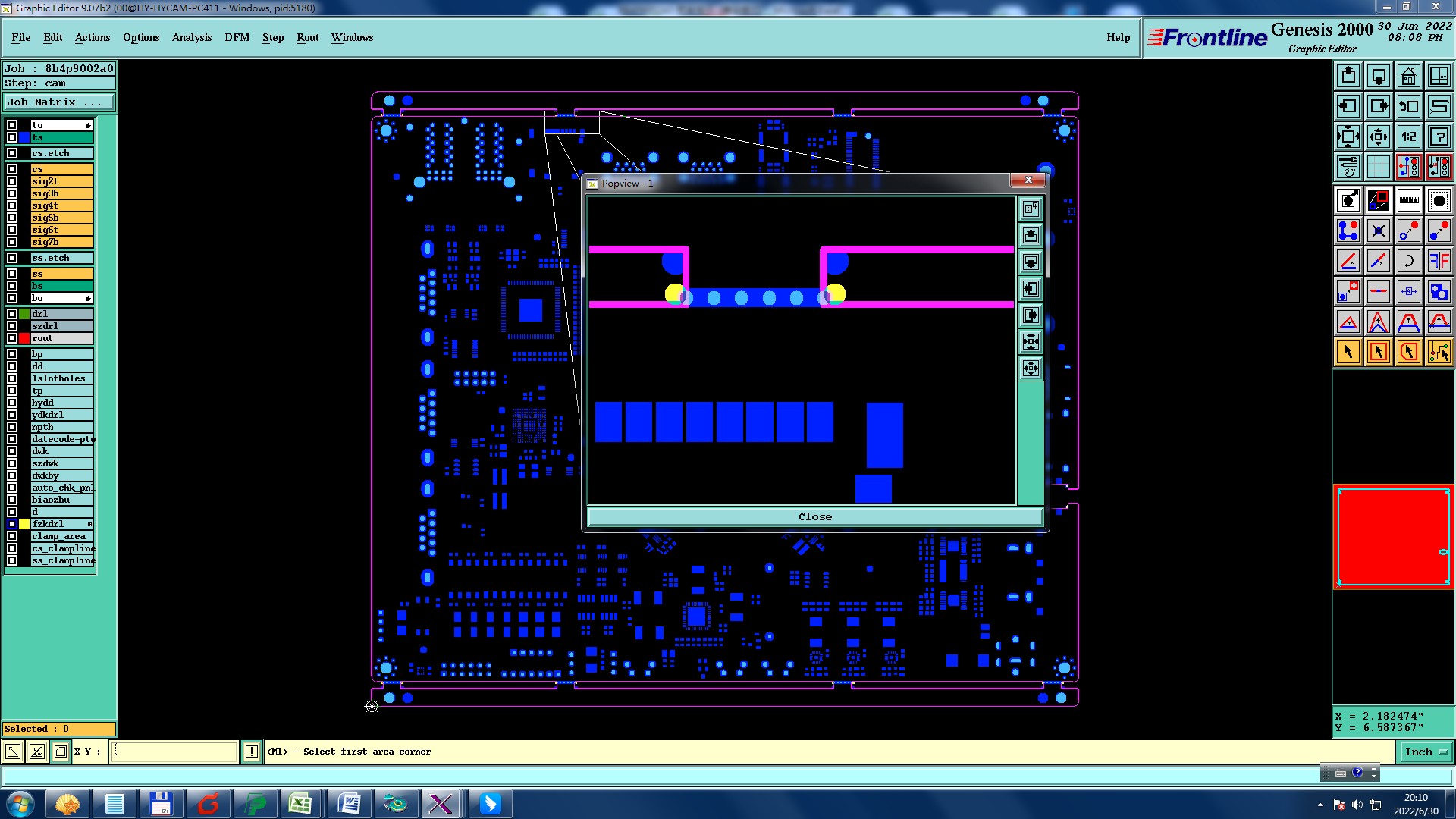Click the Home view icon

pyautogui.click(x=1408, y=76)
